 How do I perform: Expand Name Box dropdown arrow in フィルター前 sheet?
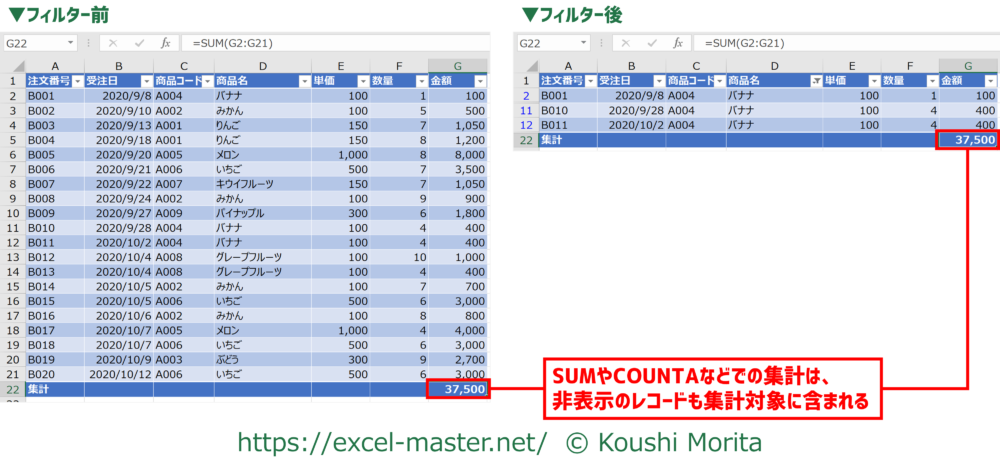click(x=71, y=43)
